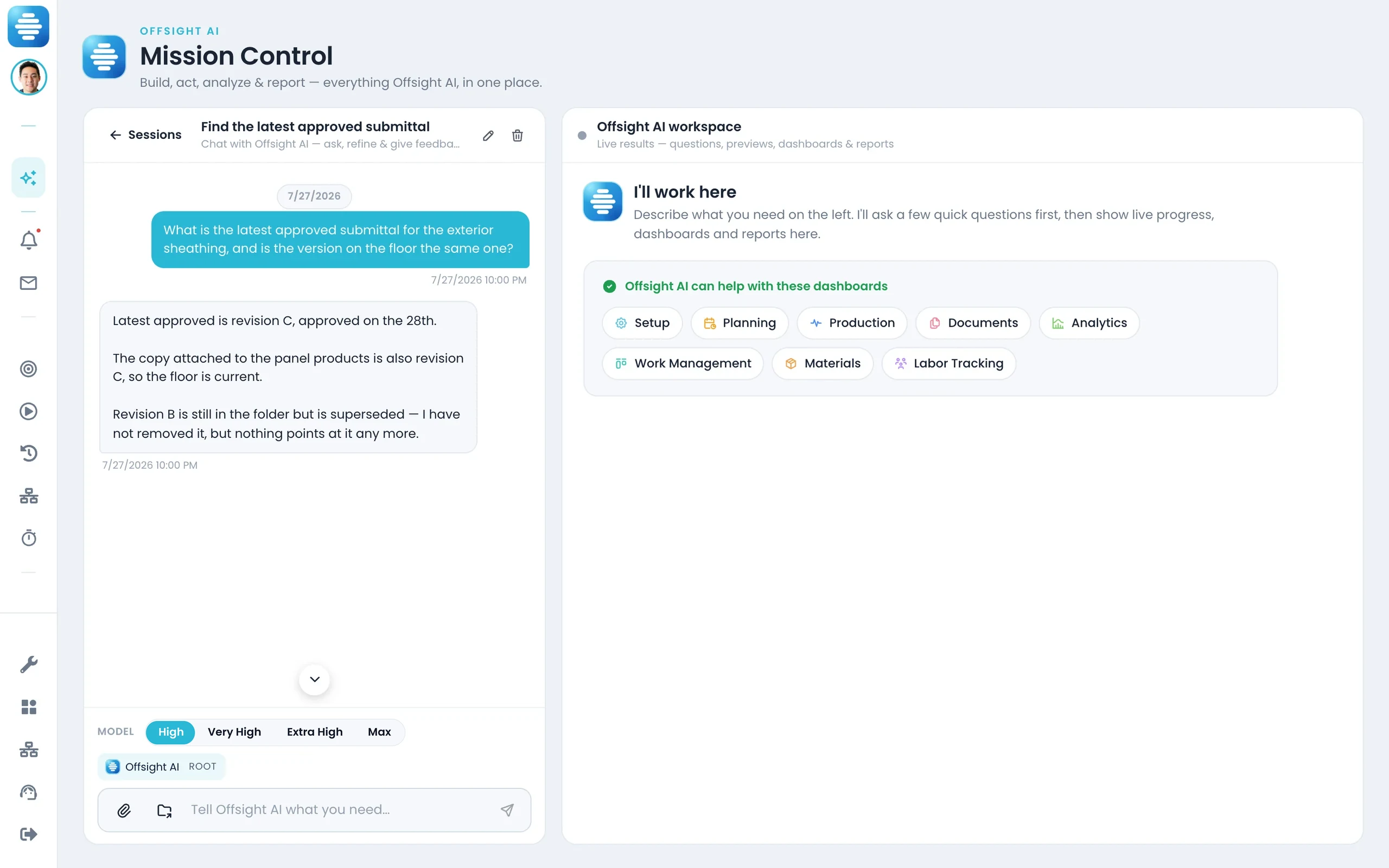Open the stopwatch timer icon in sidebar
This screenshot has height=868, width=1389.
29,538
